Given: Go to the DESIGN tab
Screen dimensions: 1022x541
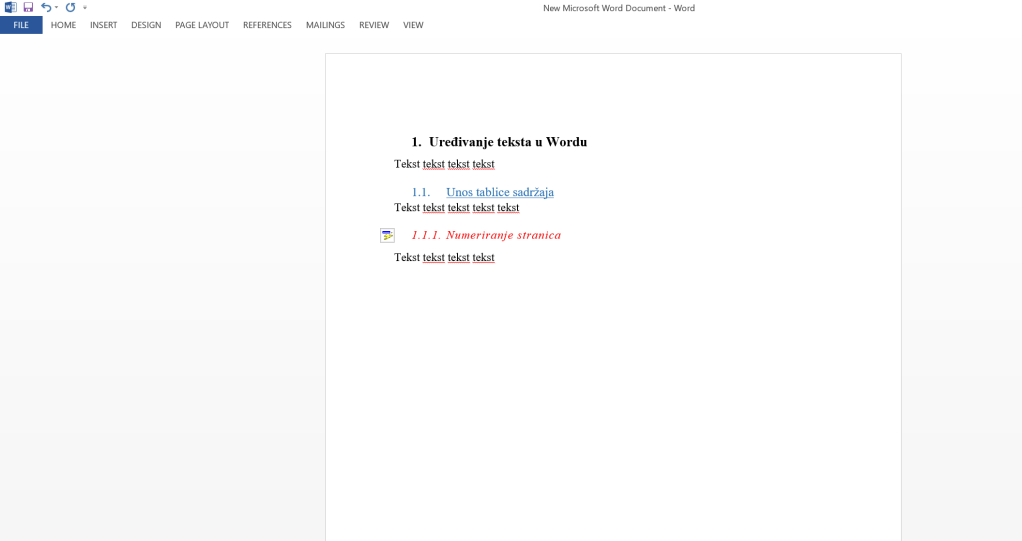Looking at the screenshot, I should pos(146,25).
